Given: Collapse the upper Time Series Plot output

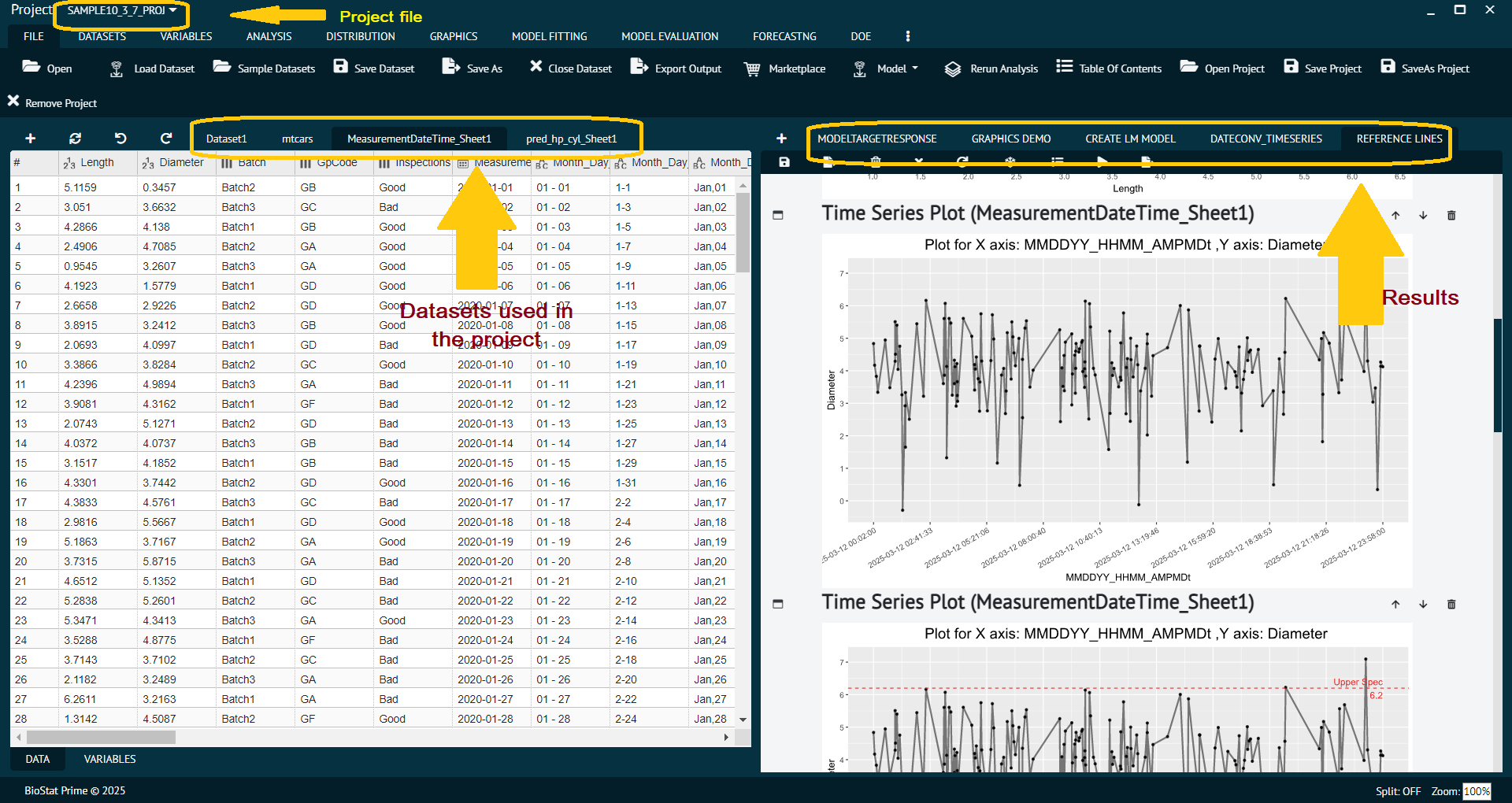Looking at the screenshot, I should click(x=778, y=215).
